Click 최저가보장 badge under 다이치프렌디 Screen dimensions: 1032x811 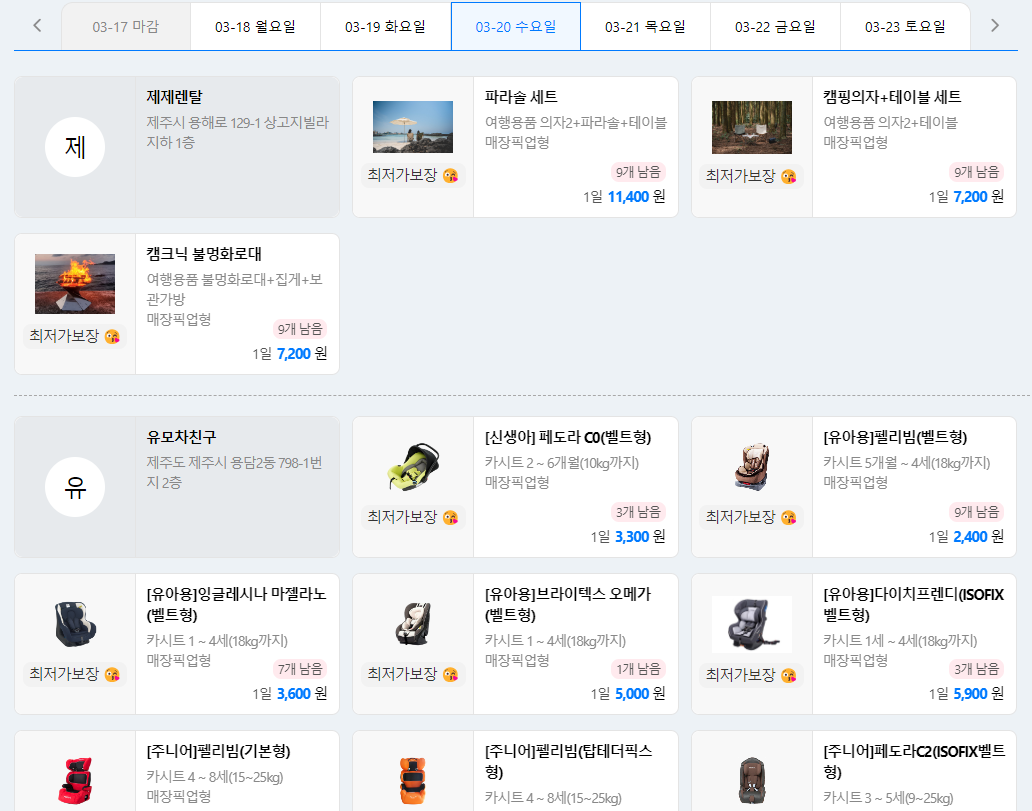point(752,674)
